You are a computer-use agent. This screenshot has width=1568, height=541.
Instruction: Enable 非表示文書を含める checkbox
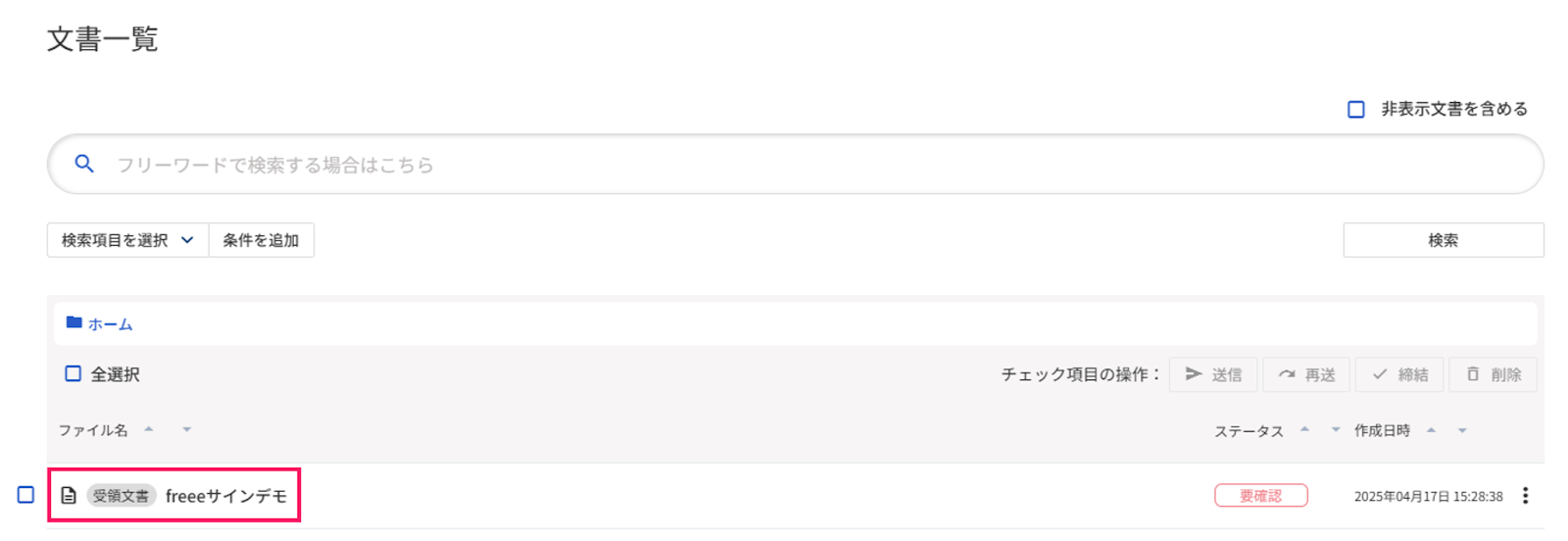[1356, 110]
